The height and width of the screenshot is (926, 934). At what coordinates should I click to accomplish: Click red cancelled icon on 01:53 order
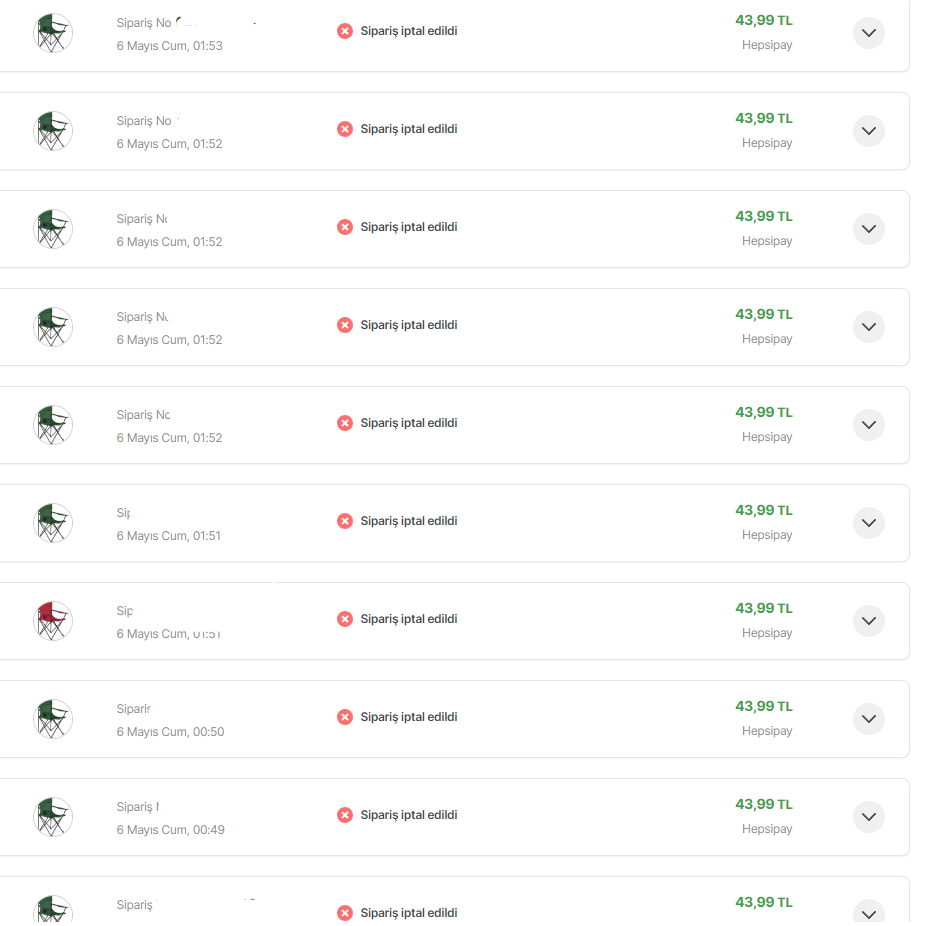click(x=345, y=31)
